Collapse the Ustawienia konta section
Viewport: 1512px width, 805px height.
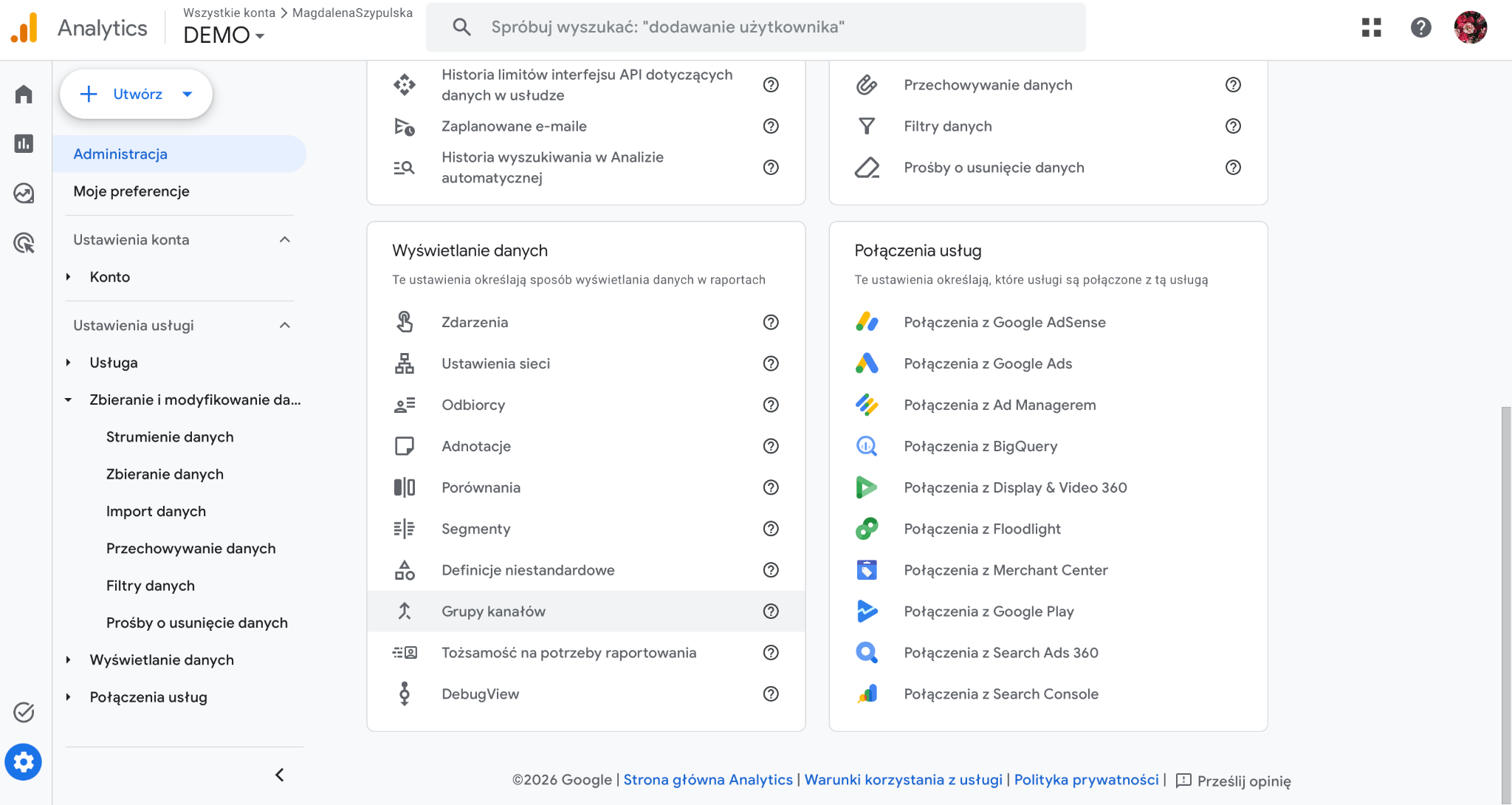285,239
